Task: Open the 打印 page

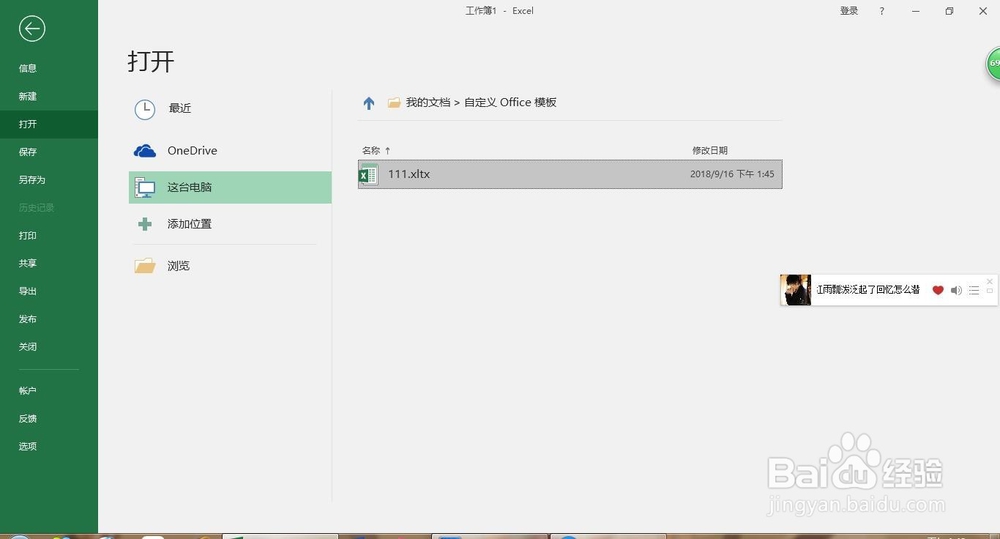Action: pos(27,235)
